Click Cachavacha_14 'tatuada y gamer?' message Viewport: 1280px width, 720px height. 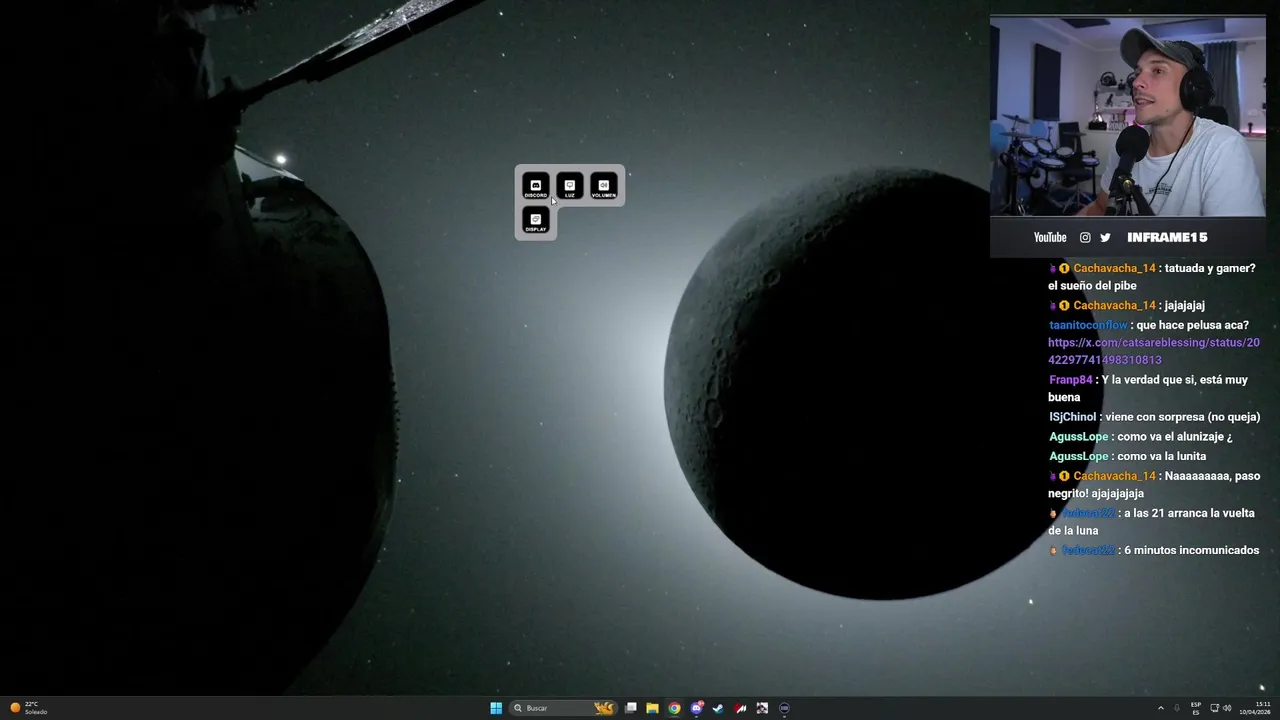pyautogui.click(x=1152, y=277)
